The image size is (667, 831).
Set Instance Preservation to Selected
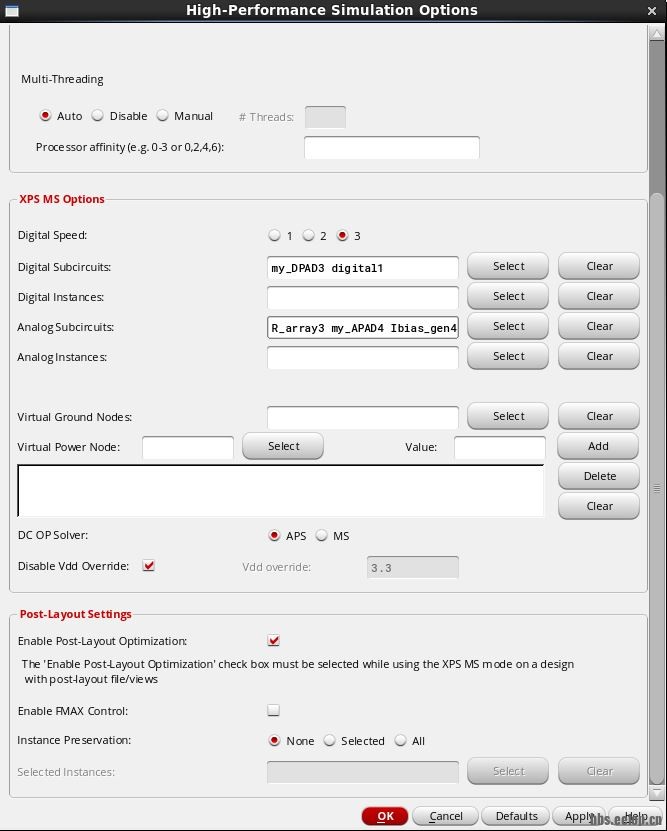pos(330,740)
